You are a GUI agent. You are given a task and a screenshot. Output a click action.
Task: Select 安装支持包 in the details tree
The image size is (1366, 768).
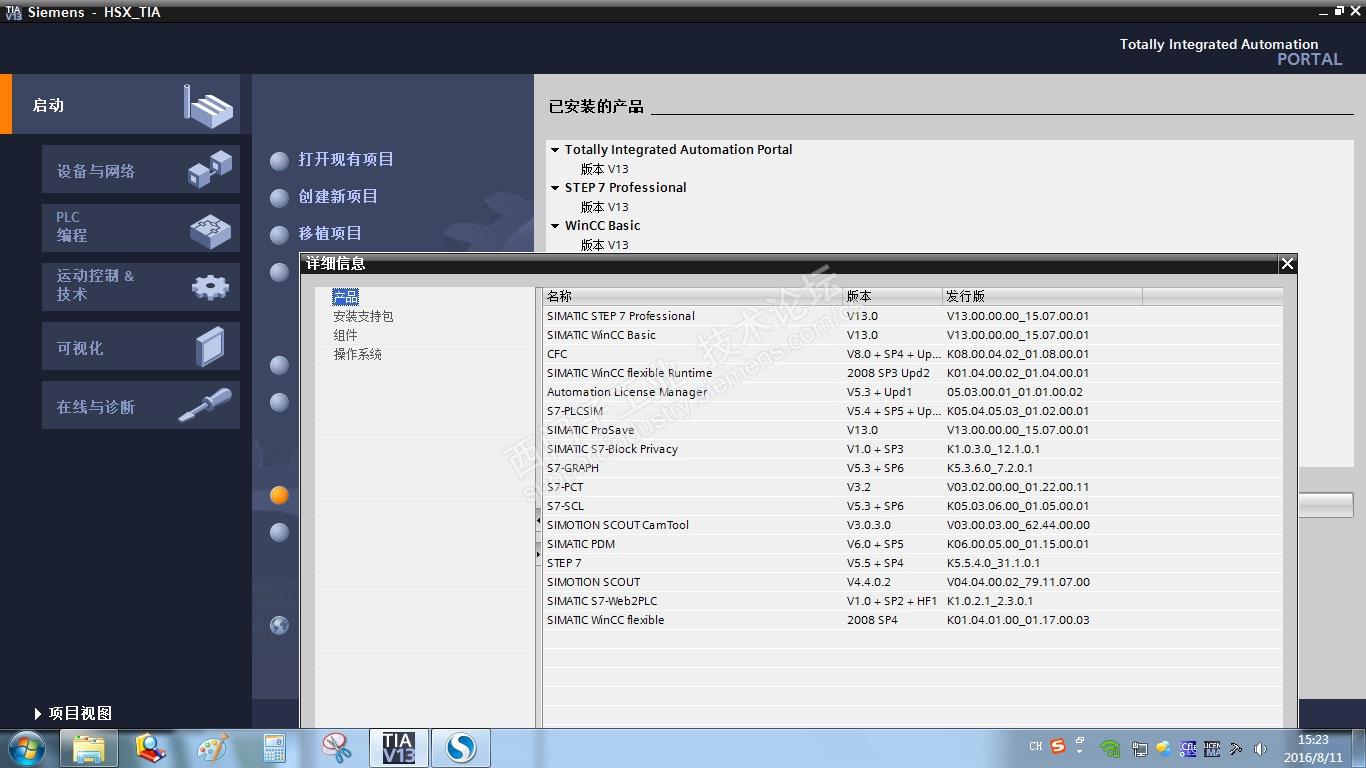[x=363, y=316]
